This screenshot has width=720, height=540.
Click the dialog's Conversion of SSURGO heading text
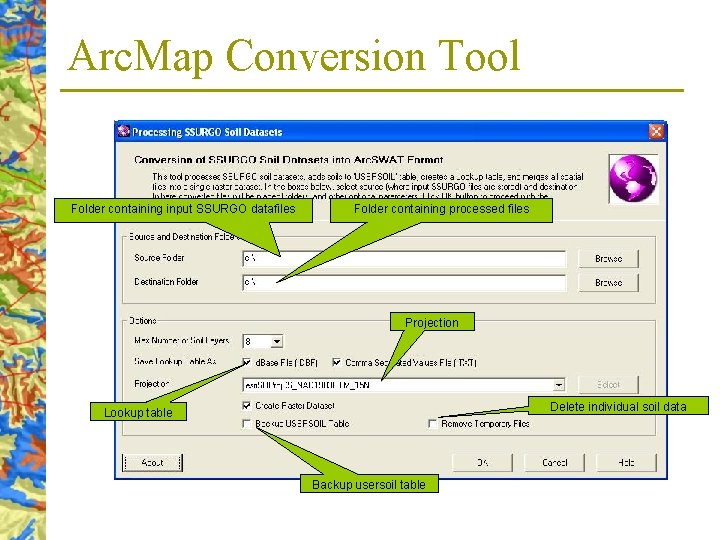point(288,160)
